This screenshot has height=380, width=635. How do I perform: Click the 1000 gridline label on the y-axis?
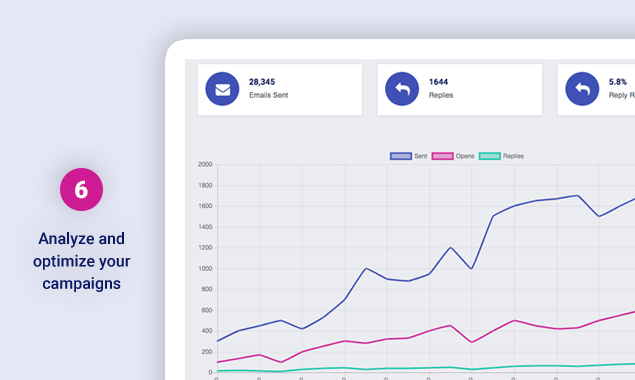pos(205,269)
